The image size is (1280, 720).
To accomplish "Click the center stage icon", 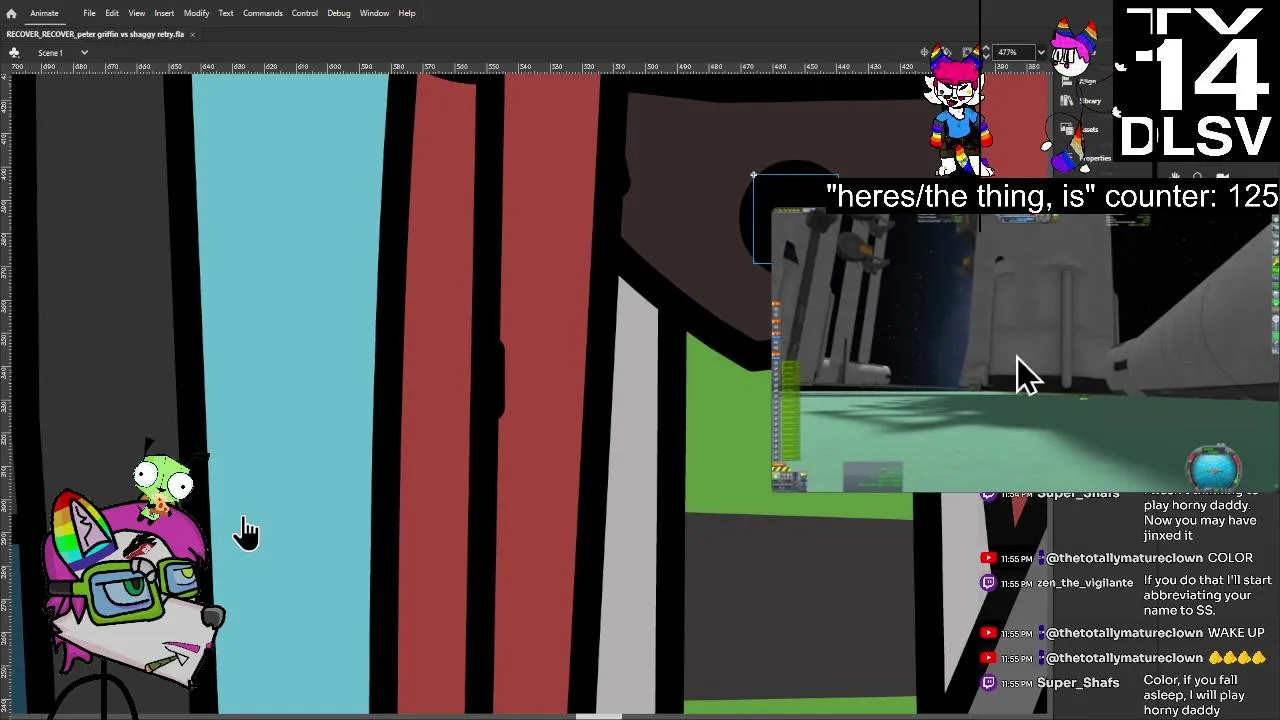I will (x=924, y=52).
